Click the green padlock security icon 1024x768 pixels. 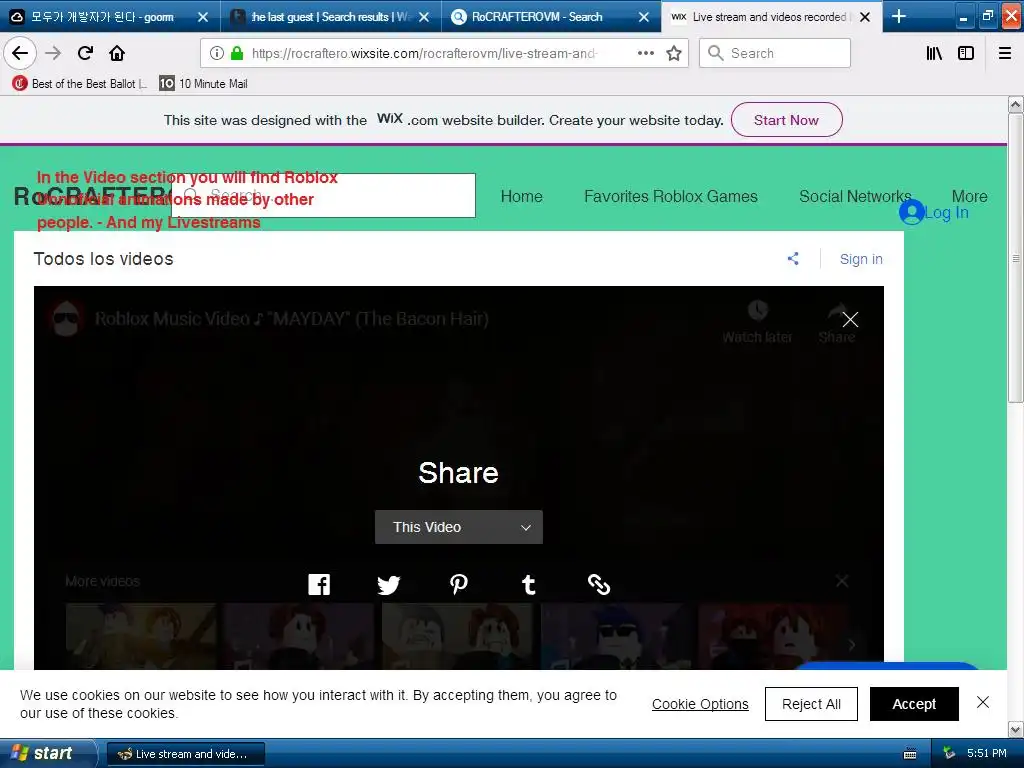pos(237,54)
